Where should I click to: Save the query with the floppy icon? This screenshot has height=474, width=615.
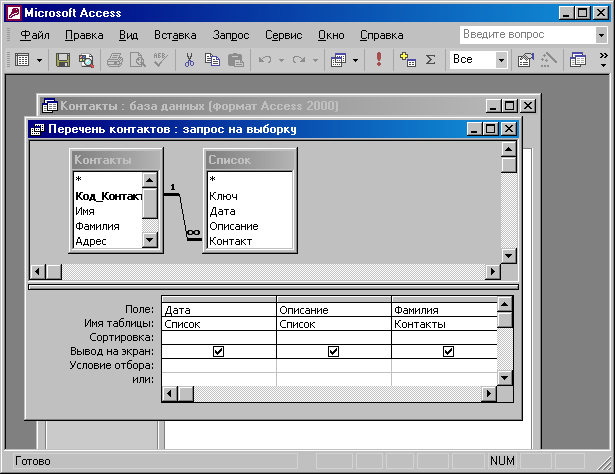coord(63,60)
